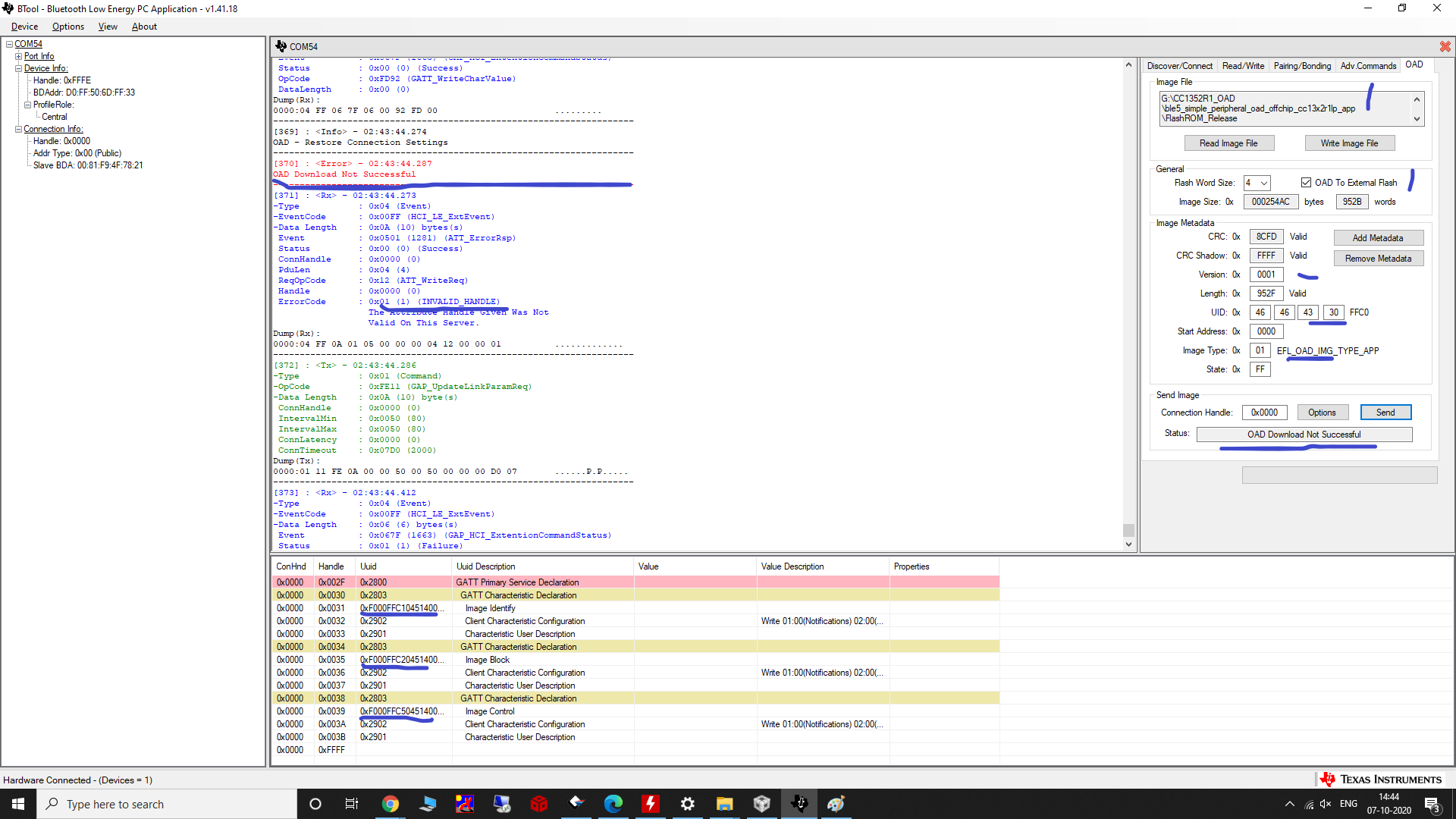This screenshot has width=1456, height=819.
Task: Click the Send button
Action: [1385, 413]
